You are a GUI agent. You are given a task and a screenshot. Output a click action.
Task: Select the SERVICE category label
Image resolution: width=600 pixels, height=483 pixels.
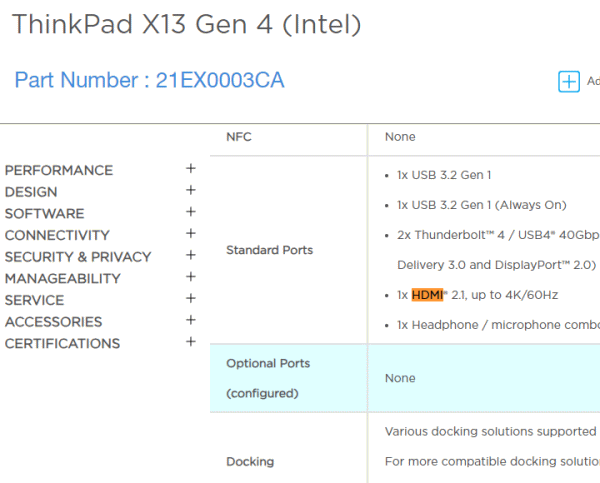click(x=34, y=300)
